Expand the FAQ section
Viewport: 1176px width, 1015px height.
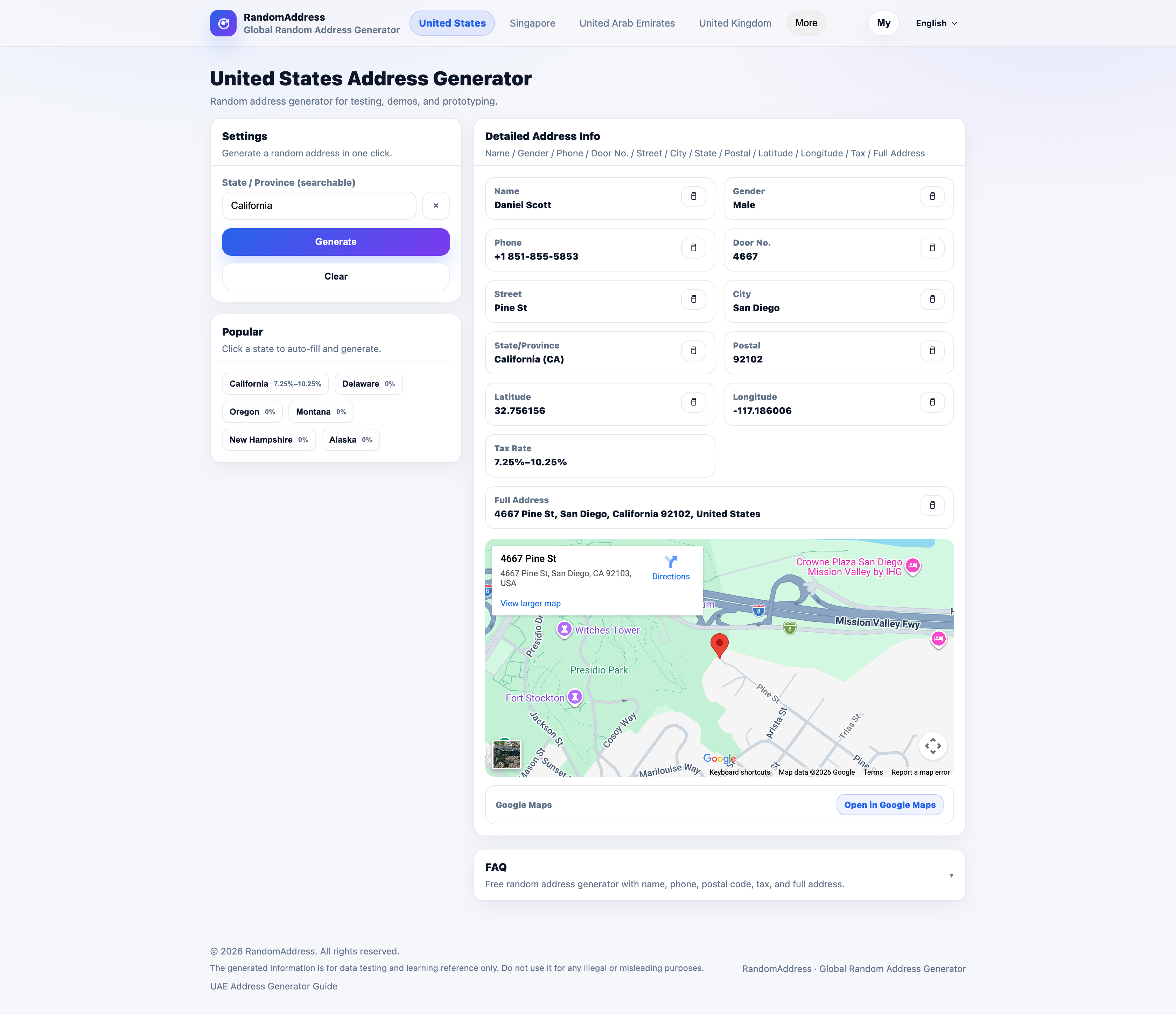click(951, 875)
